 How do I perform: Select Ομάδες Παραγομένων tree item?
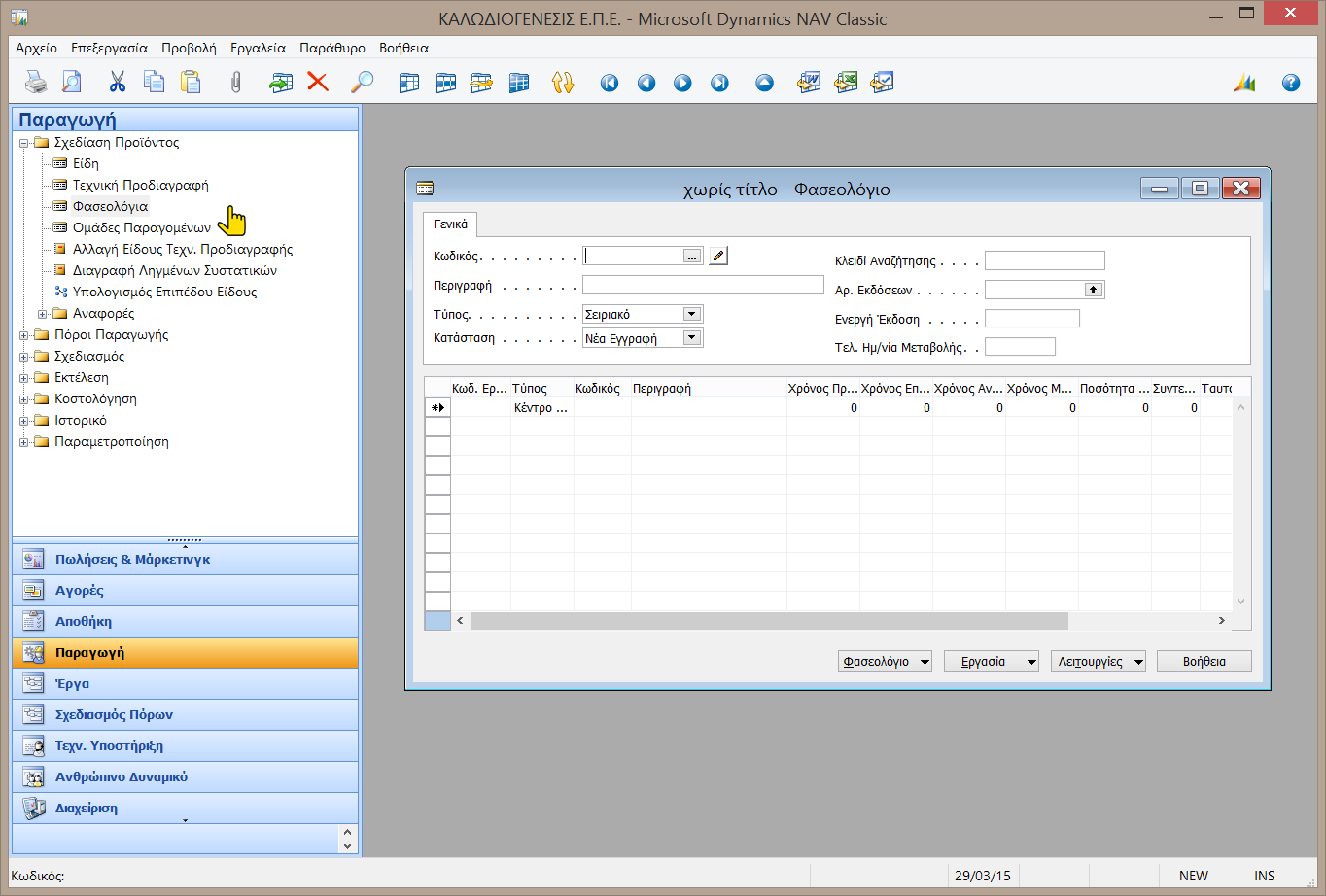tap(142, 227)
